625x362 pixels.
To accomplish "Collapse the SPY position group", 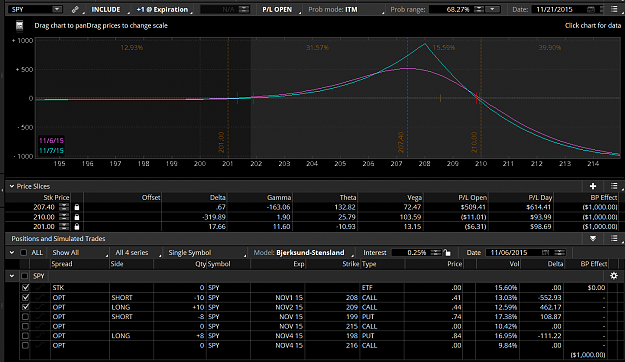I will [12, 276].
